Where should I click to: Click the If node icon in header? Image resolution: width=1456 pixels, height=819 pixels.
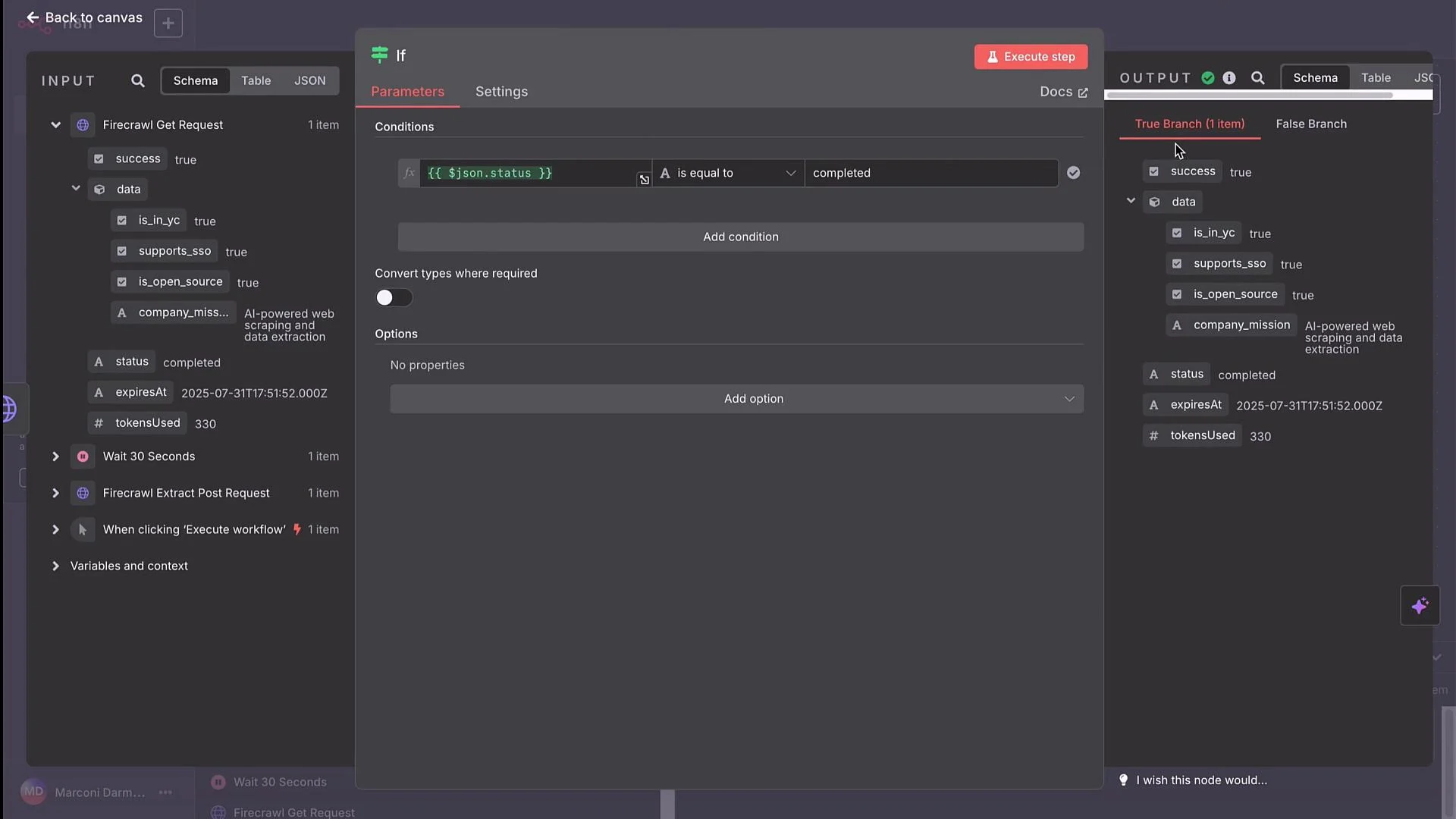379,55
